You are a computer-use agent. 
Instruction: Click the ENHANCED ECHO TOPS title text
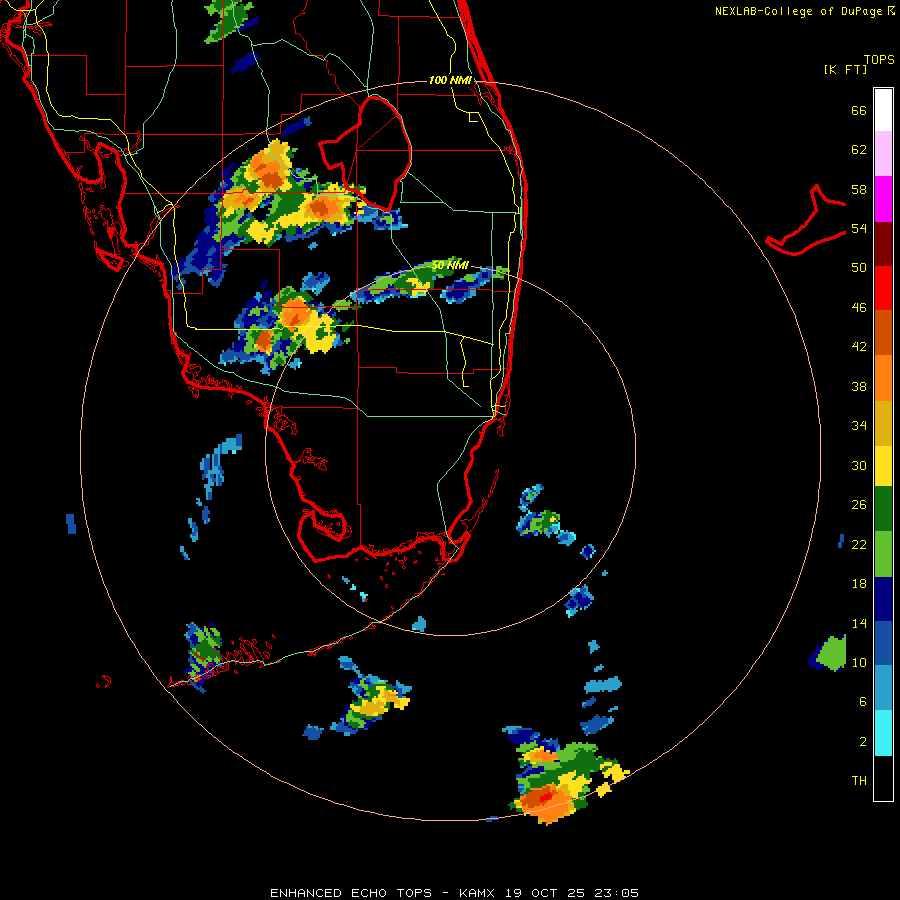coord(351,893)
